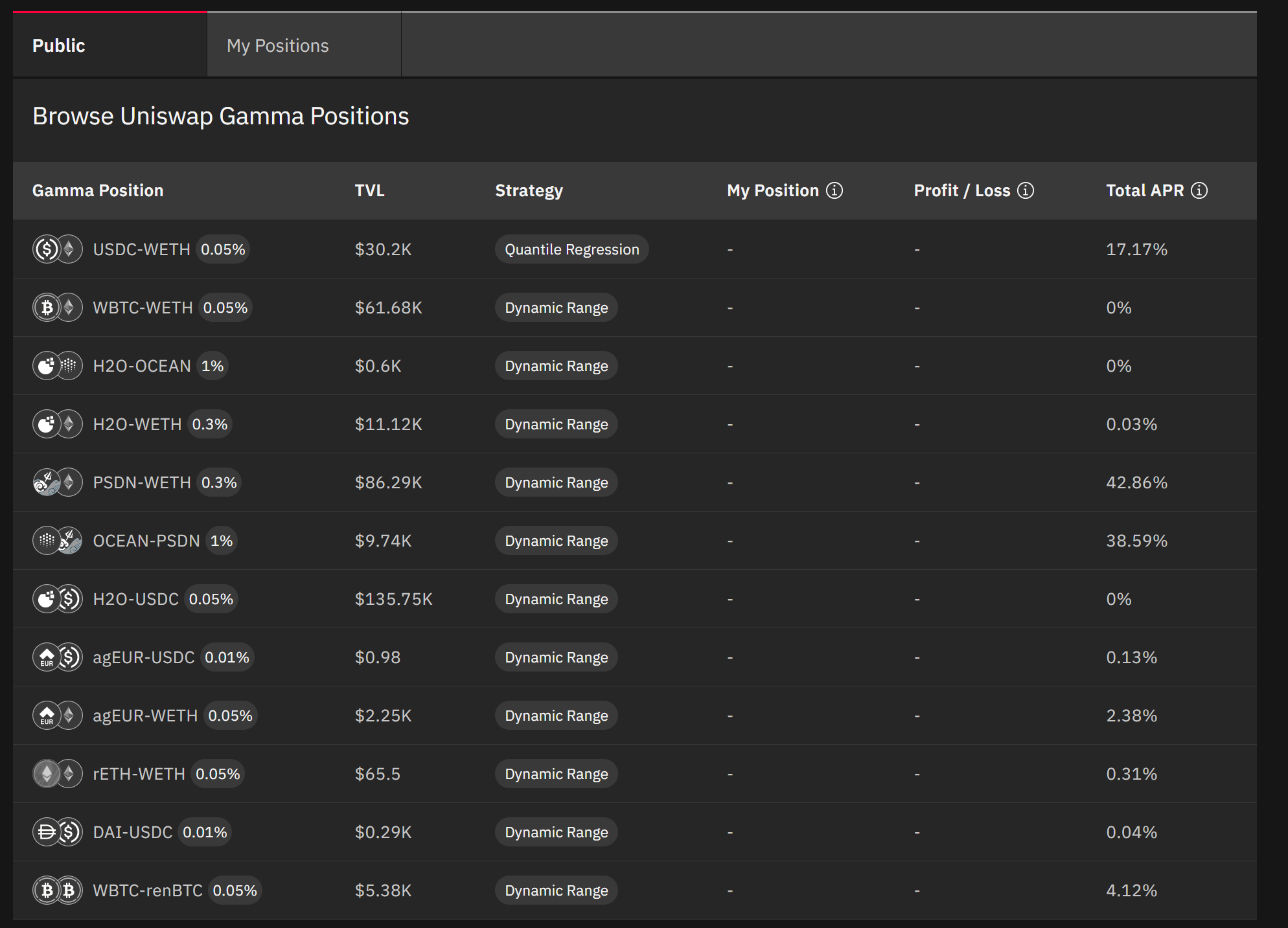The height and width of the screenshot is (928, 1288).
Task: Click the Browse Uniswap Gamma Positions heading
Action: pyautogui.click(x=221, y=117)
